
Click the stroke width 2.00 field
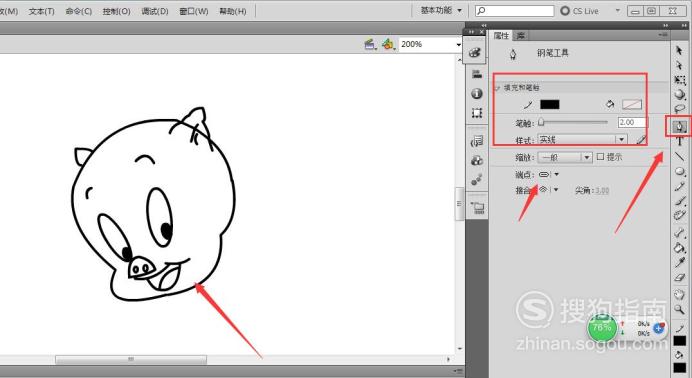click(x=632, y=122)
